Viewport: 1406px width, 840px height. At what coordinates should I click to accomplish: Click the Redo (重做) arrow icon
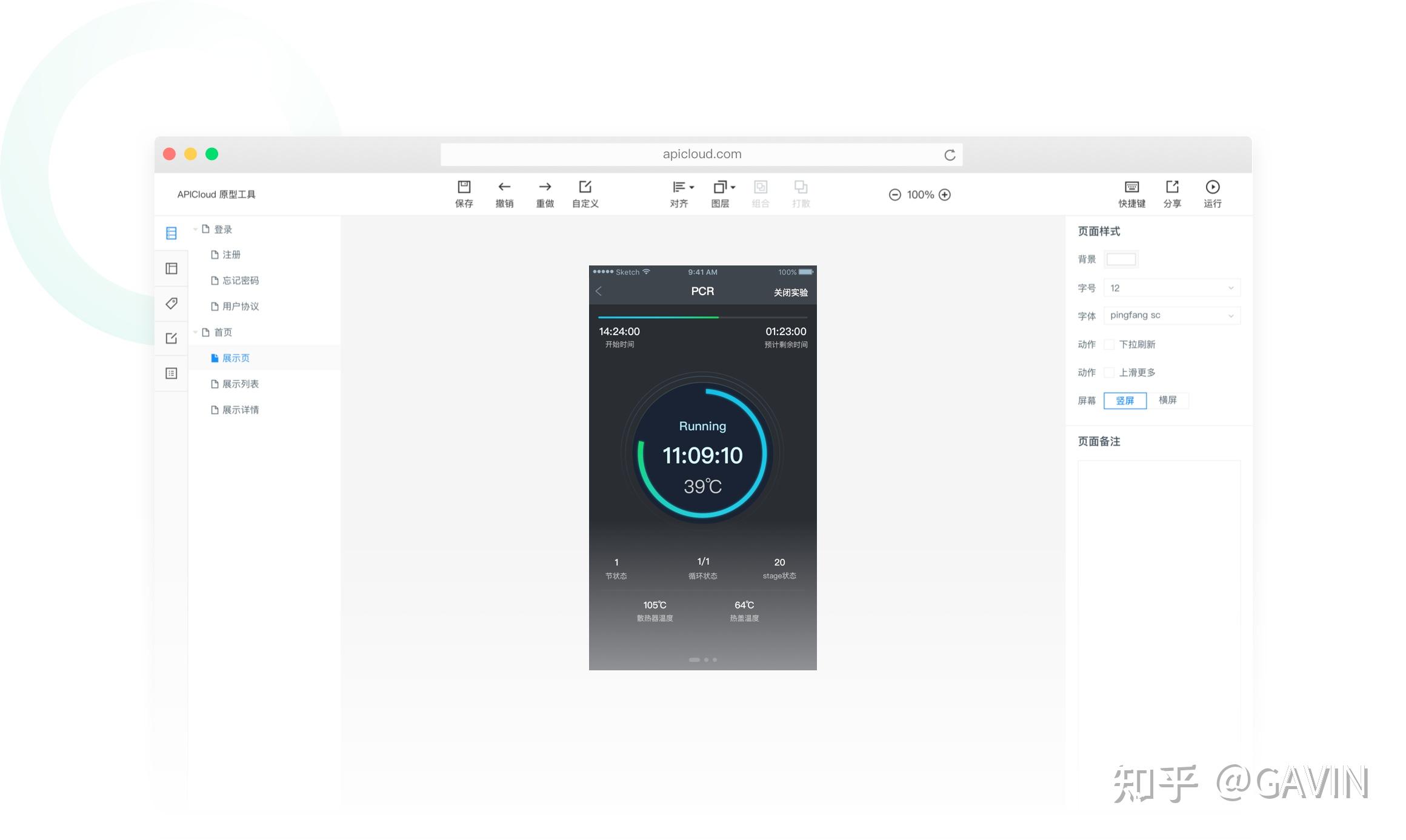544,187
